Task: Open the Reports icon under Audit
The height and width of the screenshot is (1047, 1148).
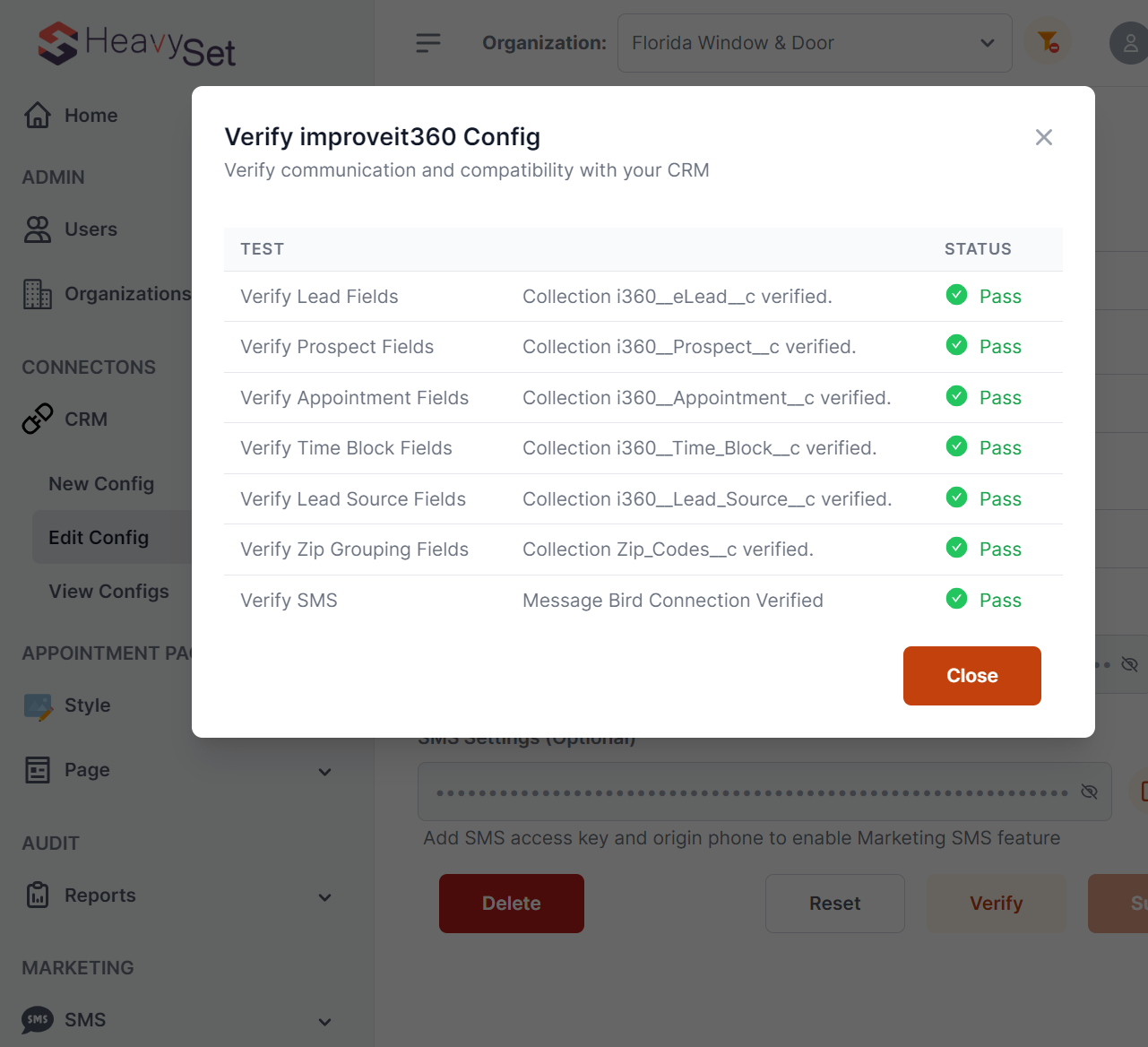Action: (x=37, y=895)
